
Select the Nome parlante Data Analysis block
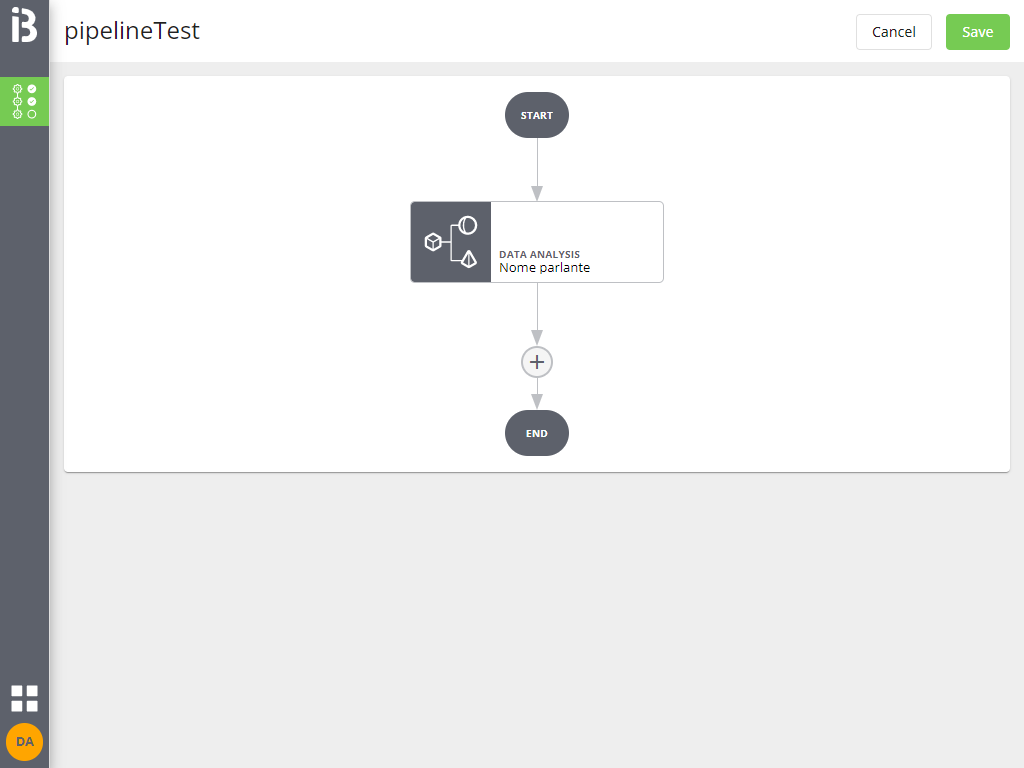point(576,242)
